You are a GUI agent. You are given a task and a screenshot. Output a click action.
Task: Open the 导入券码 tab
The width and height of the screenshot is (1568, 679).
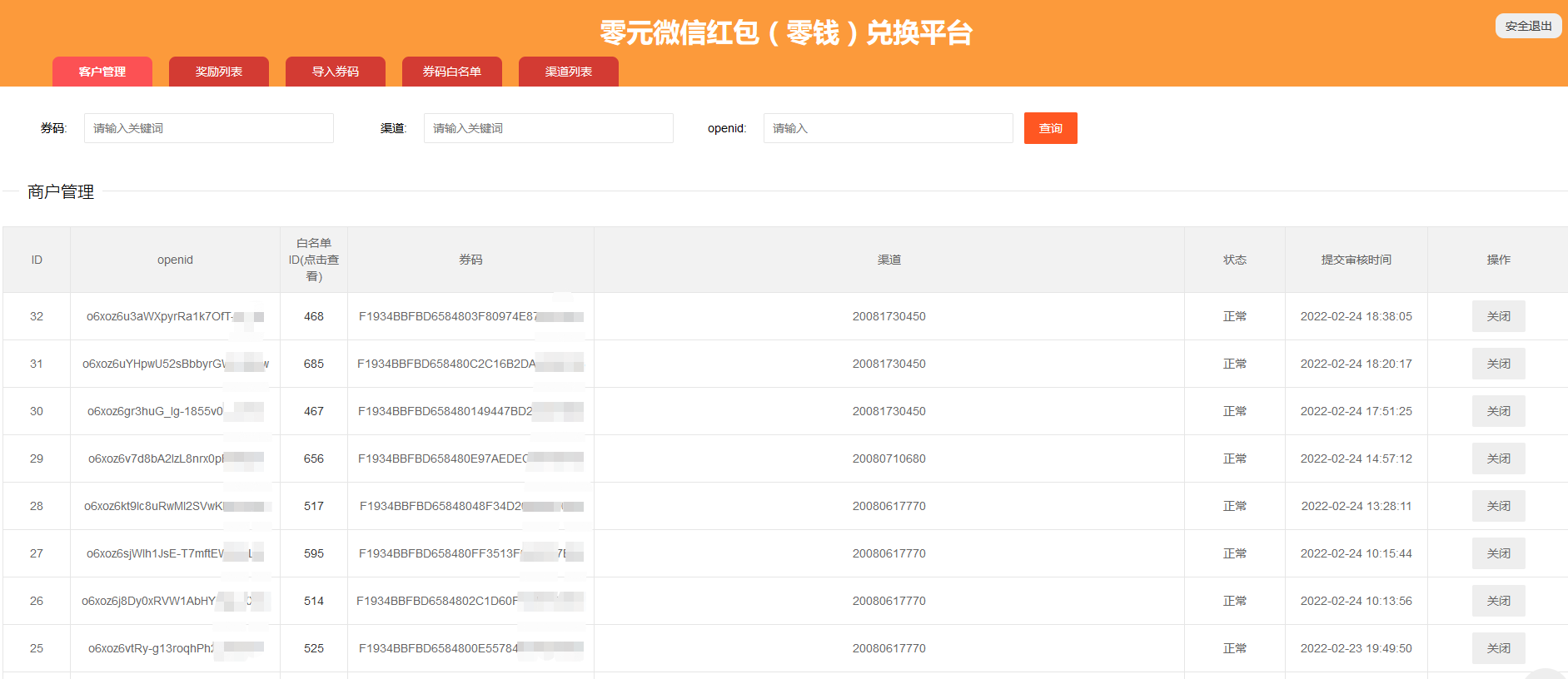336,72
